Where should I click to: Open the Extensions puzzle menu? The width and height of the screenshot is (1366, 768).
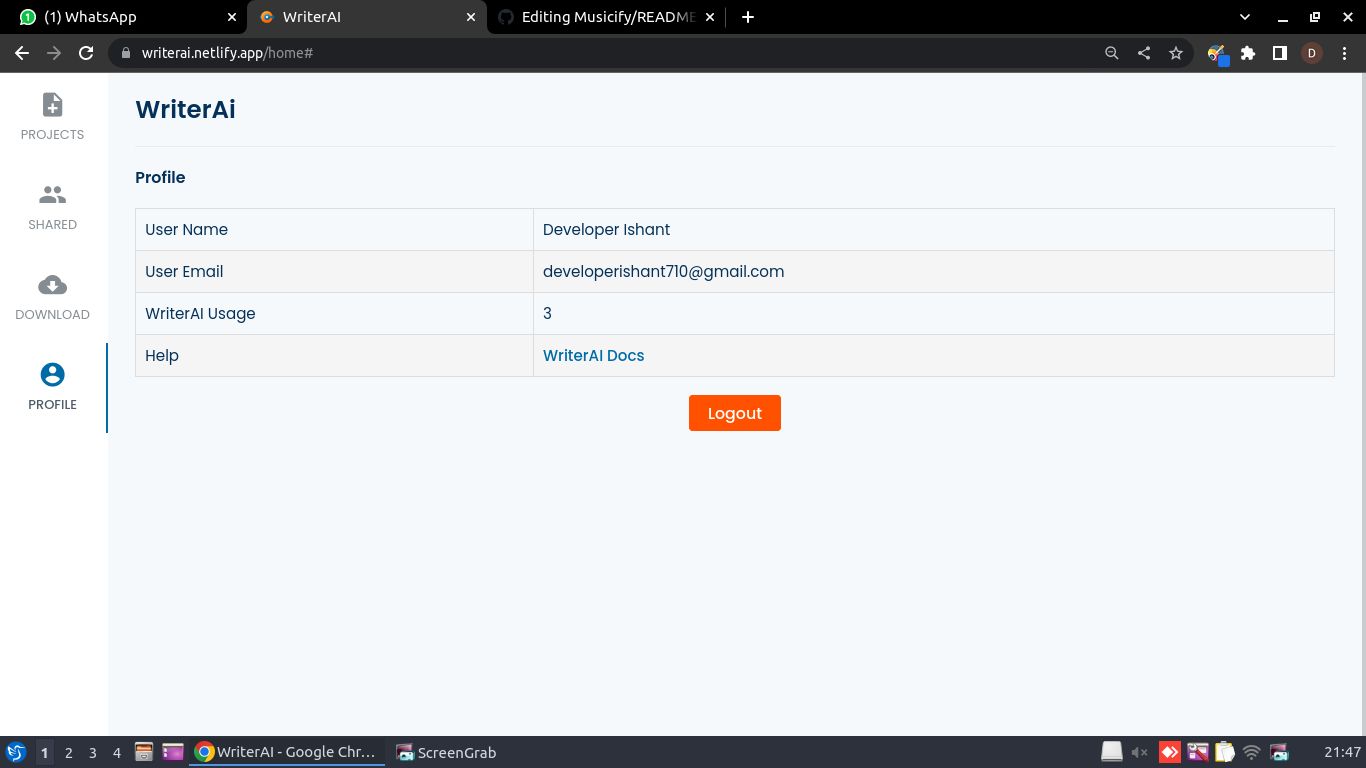(x=1248, y=53)
